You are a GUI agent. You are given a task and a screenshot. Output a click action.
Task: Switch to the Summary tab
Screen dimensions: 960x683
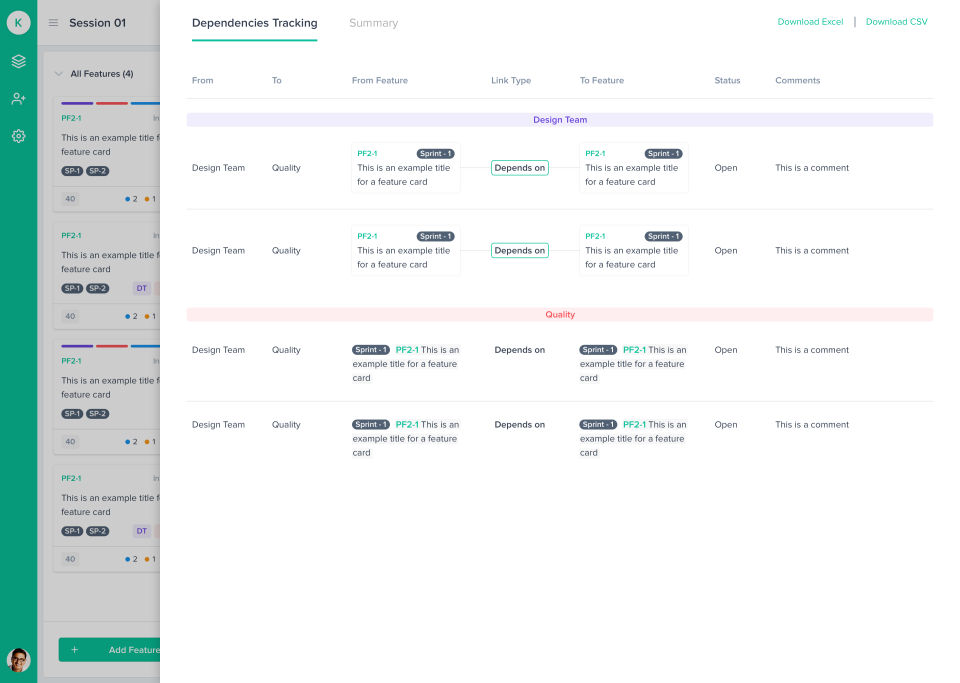click(373, 23)
